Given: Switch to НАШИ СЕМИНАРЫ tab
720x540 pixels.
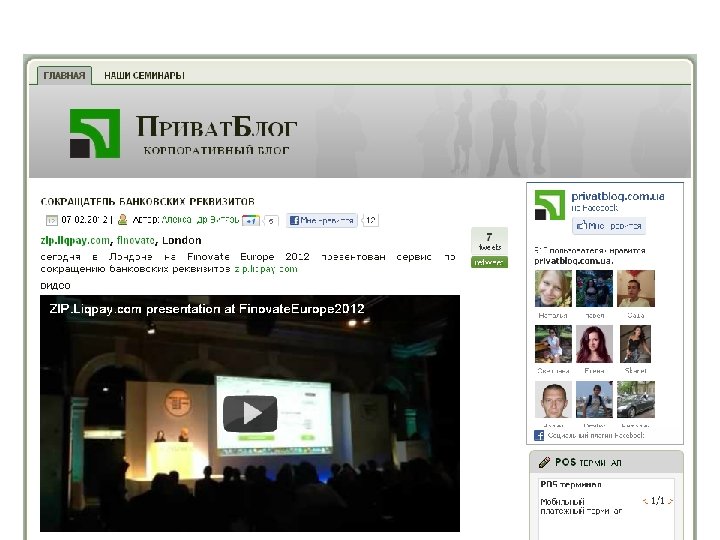Looking at the screenshot, I should pyautogui.click(x=144, y=75).
